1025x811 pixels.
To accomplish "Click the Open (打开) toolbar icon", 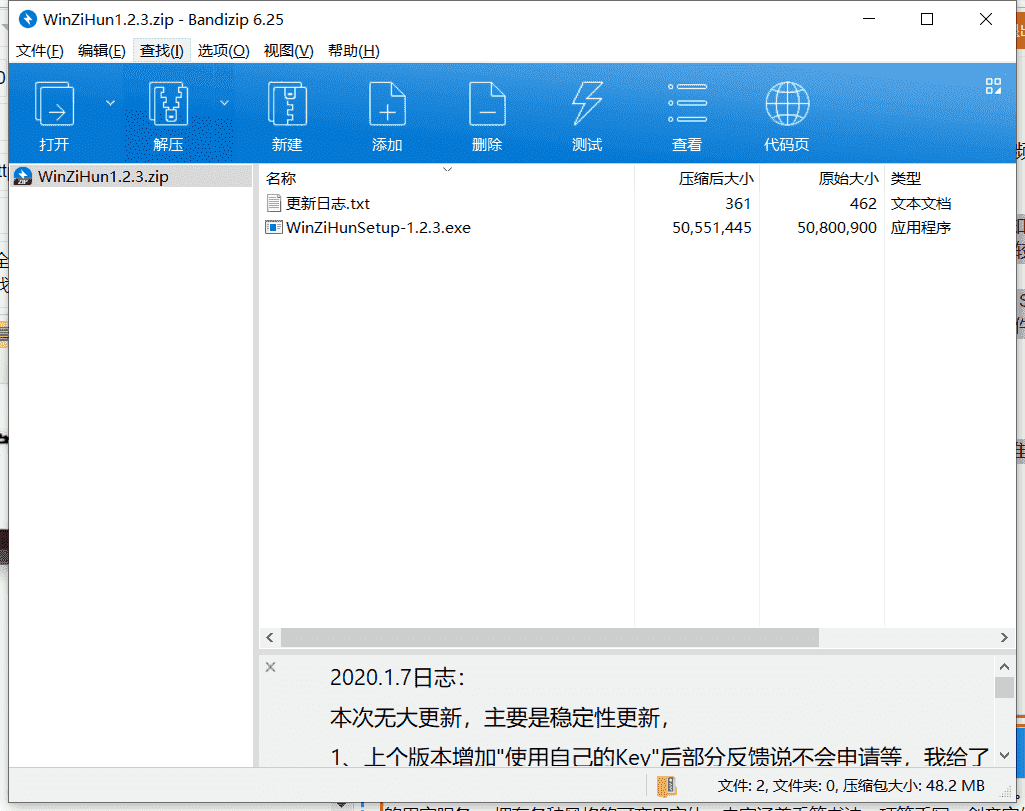I will click(x=54, y=104).
